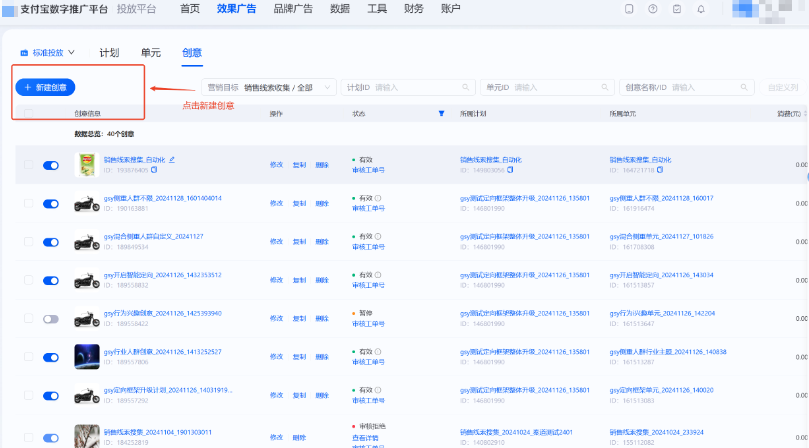
Task: Click the 自定义列 button
Action: pyautogui.click(x=783, y=87)
